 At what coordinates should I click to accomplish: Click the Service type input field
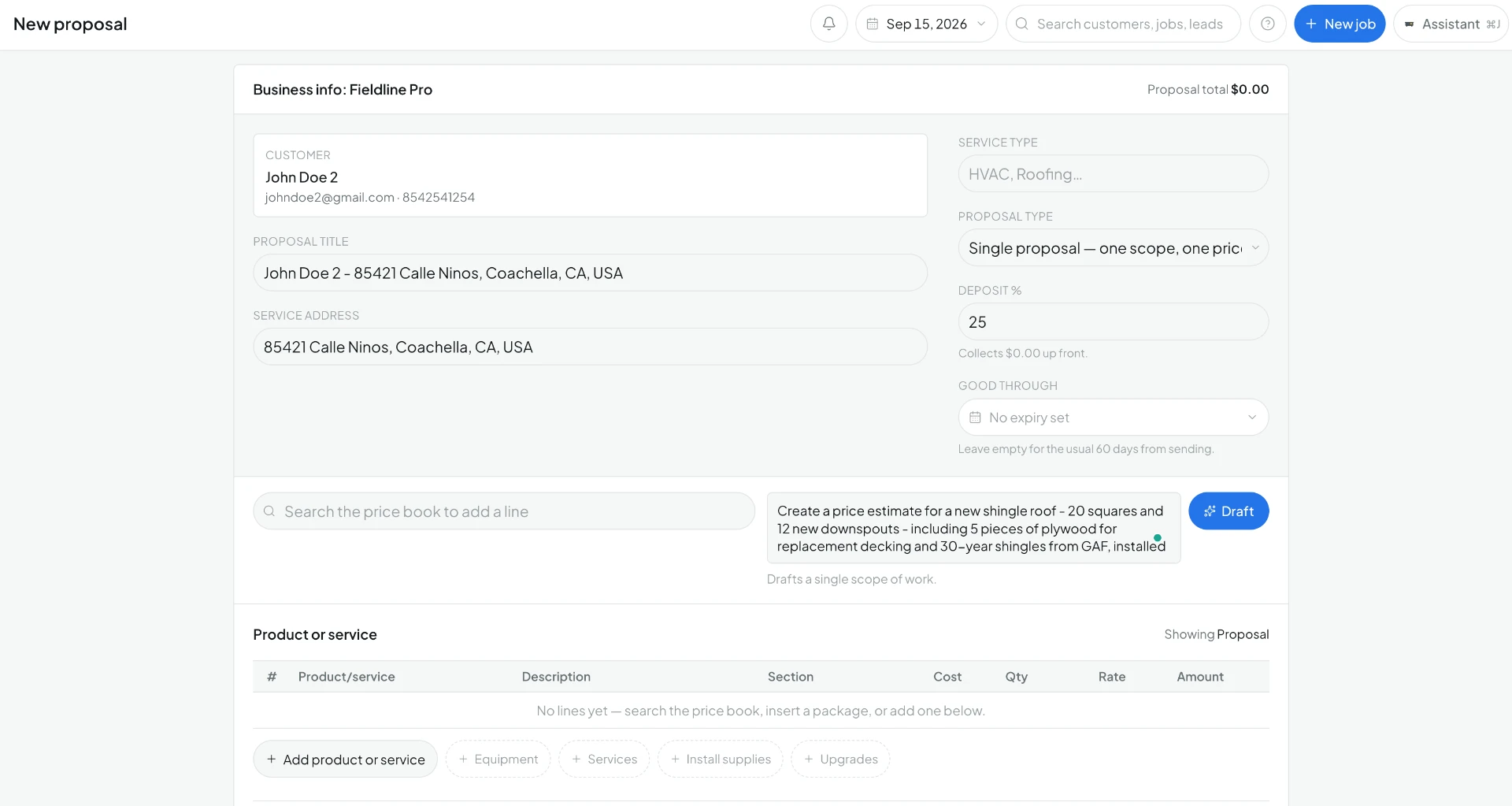tap(1113, 174)
